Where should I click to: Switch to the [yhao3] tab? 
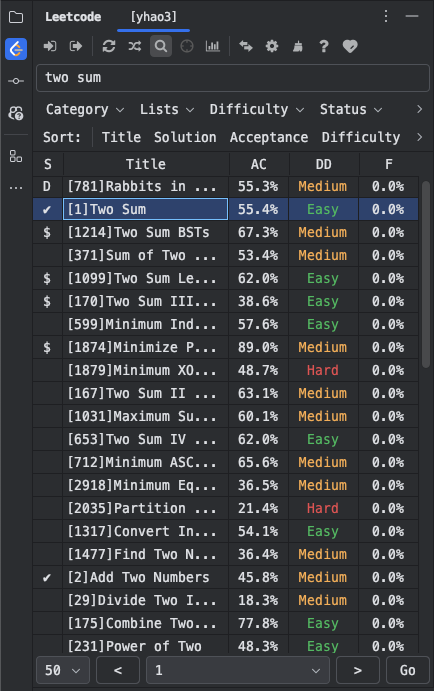[x=153, y=17]
